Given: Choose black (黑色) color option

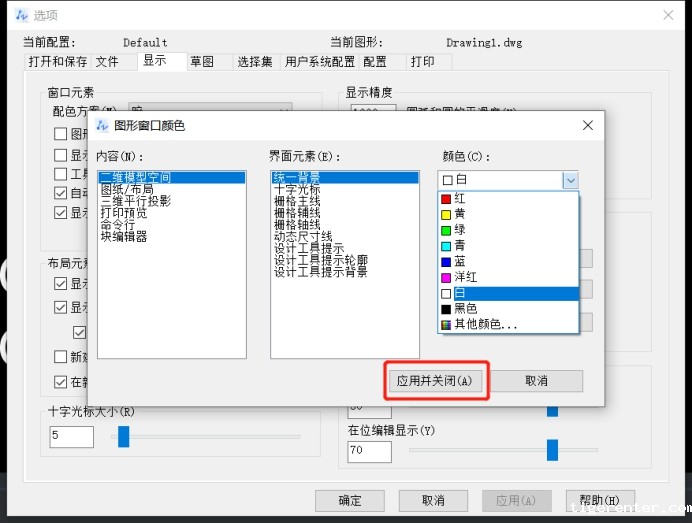Looking at the screenshot, I should click(465, 309).
